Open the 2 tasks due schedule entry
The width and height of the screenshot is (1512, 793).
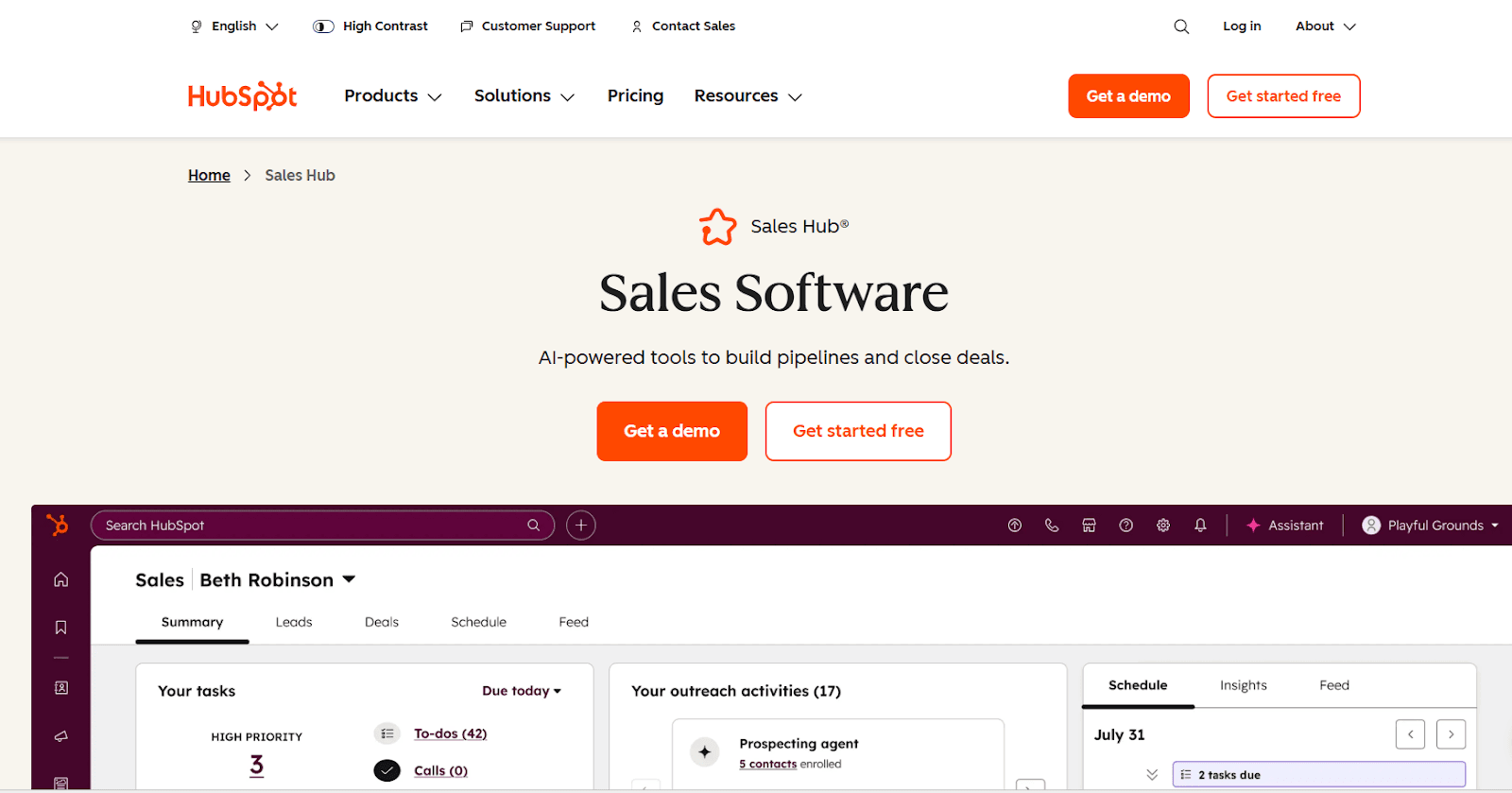point(1319,774)
